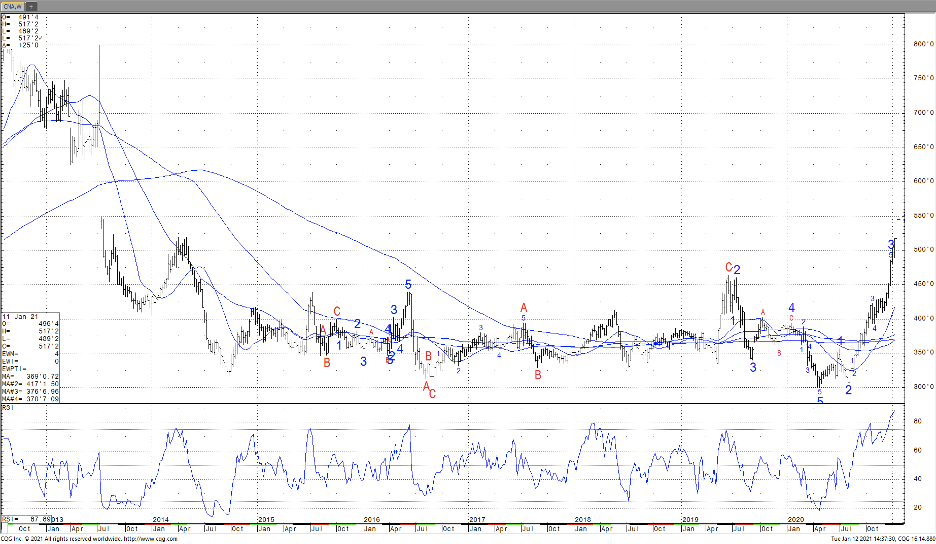
Task: Click the 80 level on RSI scale
Action: 916,422
